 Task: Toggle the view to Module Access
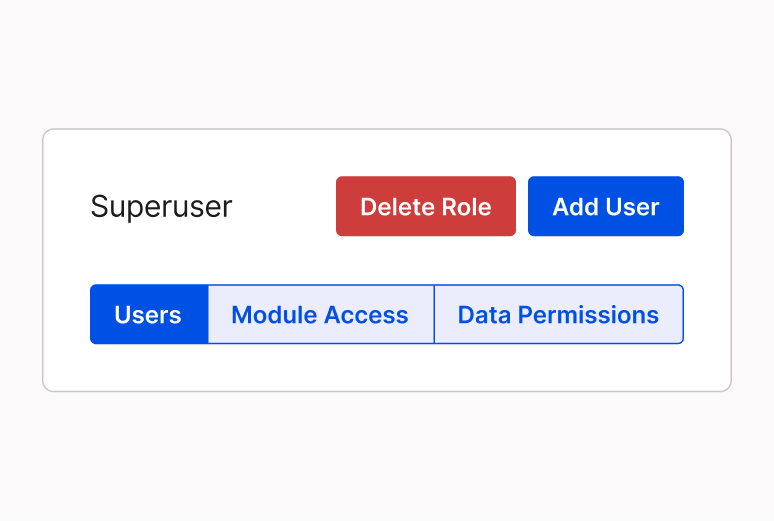coord(321,314)
